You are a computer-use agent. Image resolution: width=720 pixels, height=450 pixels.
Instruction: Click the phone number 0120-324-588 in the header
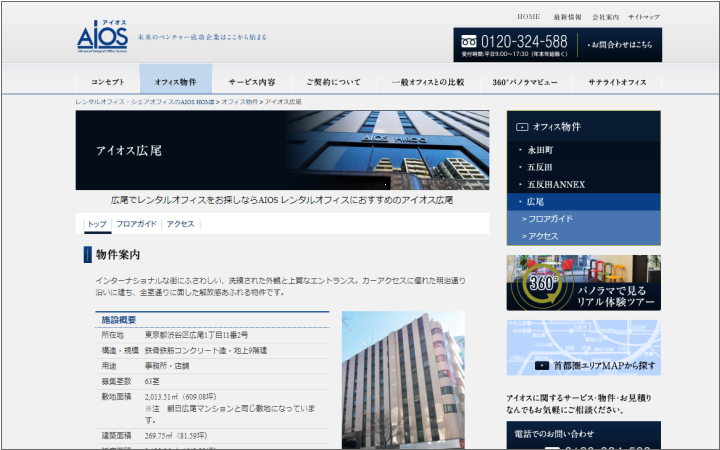(x=524, y=42)
